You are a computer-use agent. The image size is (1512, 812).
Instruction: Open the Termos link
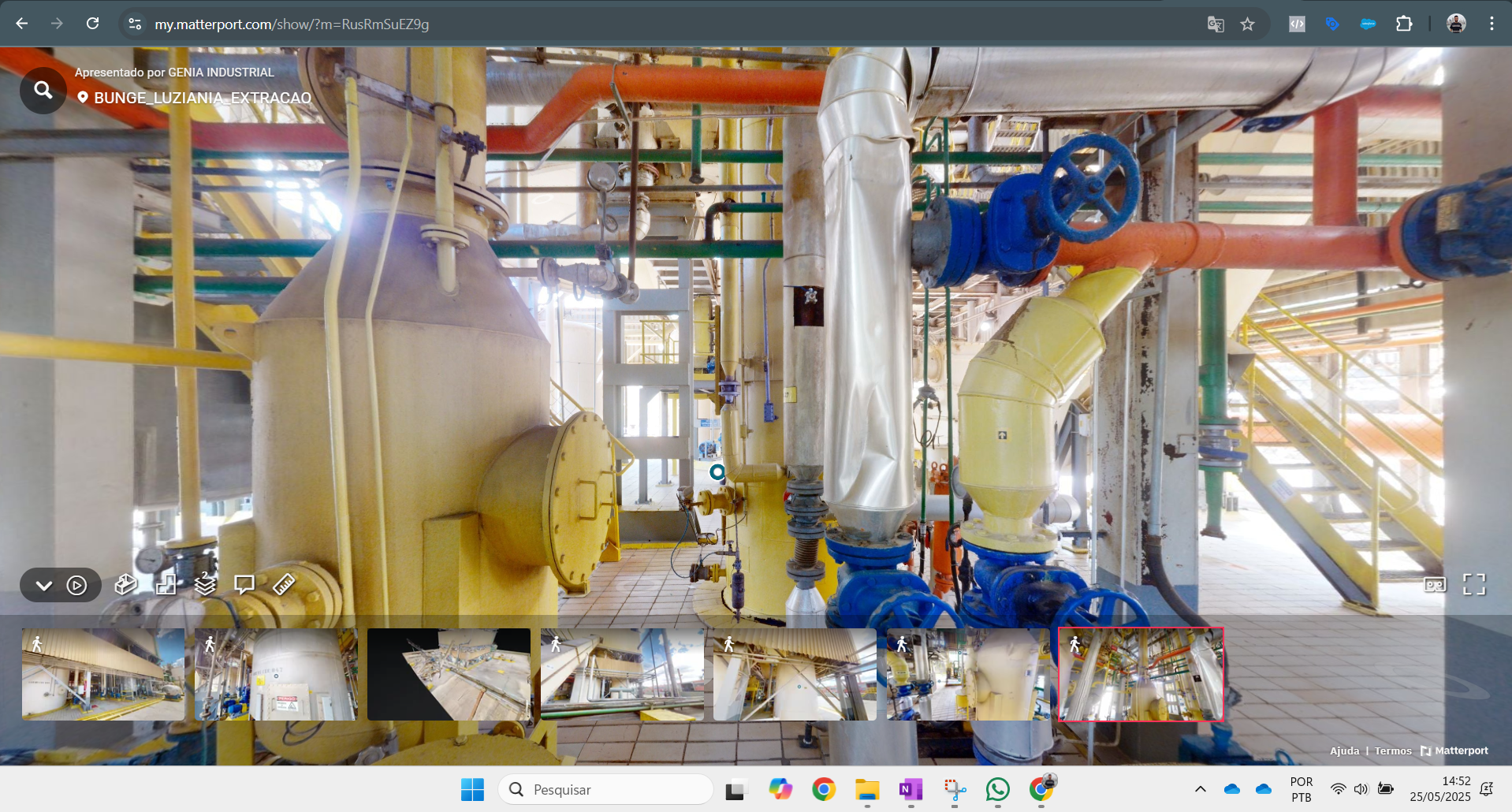click(x=1393, y=751)
